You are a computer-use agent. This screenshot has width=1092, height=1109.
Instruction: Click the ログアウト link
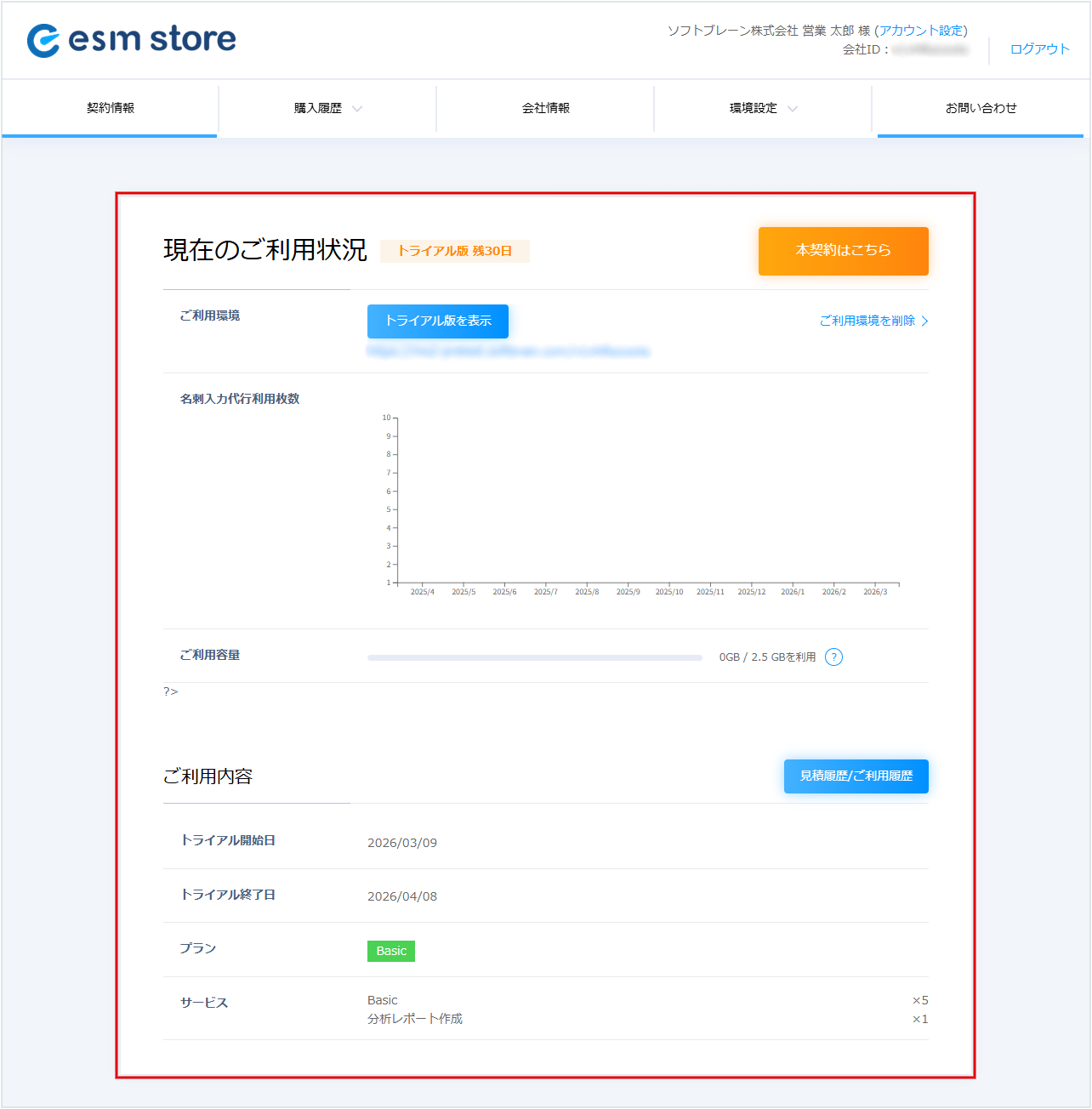(x=1039, y=49)
